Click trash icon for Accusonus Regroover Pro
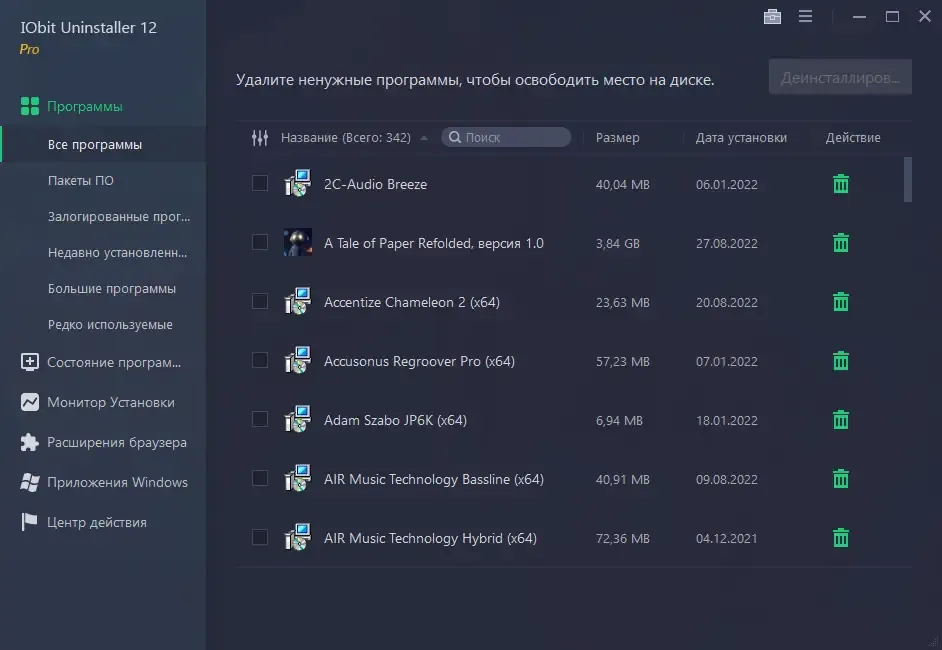This screenshot has height=650, width=942. (840, 360)
